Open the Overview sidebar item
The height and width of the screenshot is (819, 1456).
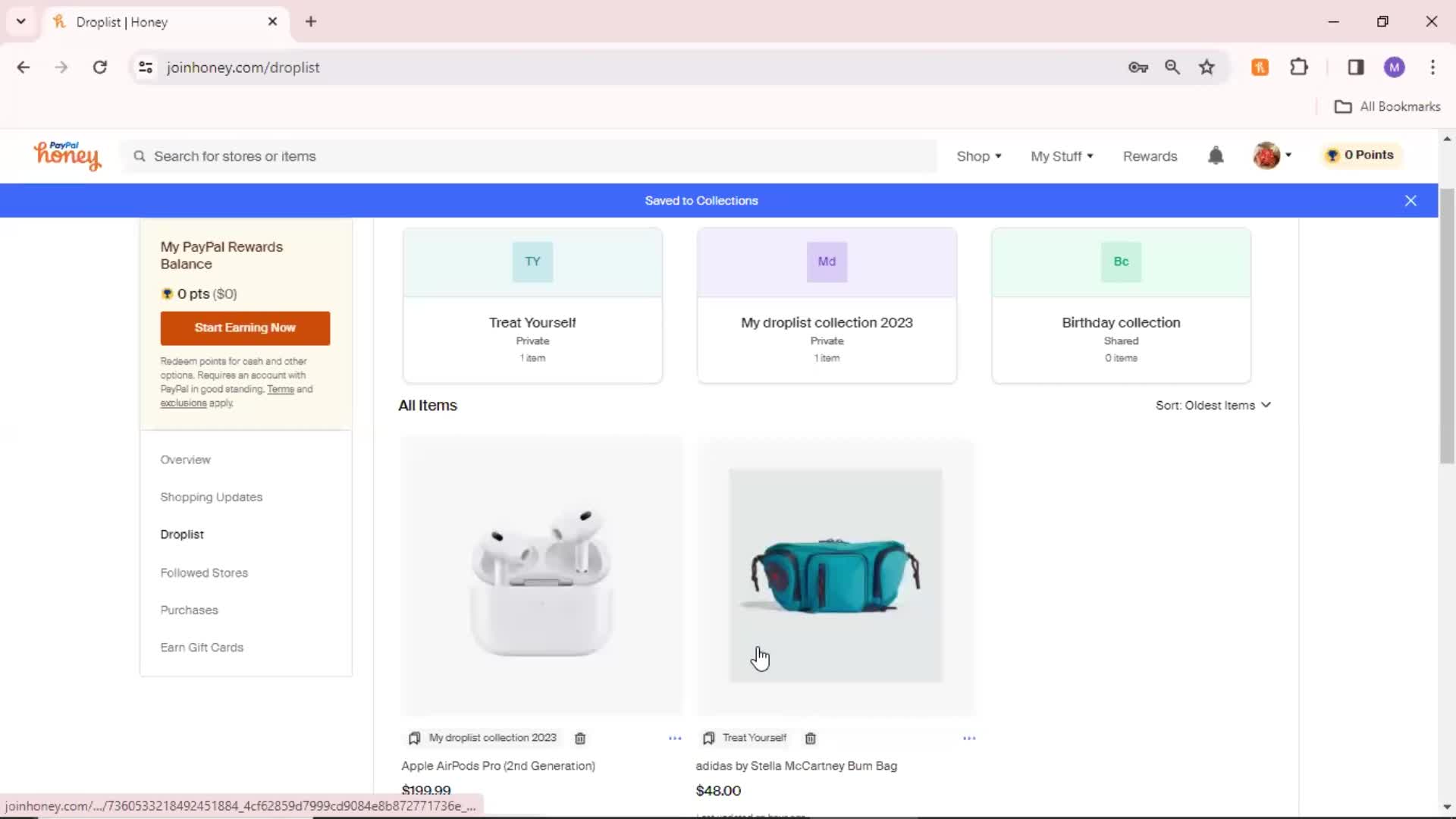185,460
